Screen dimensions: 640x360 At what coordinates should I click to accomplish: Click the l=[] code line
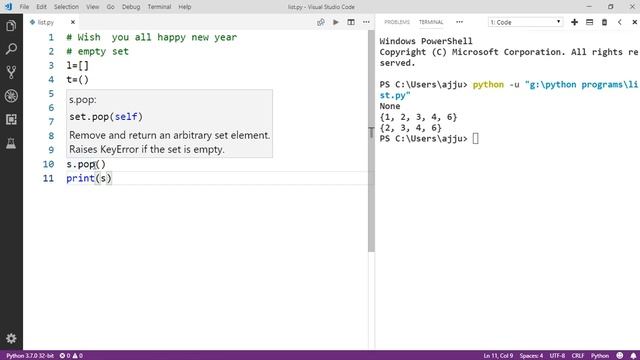pos(78,65)
